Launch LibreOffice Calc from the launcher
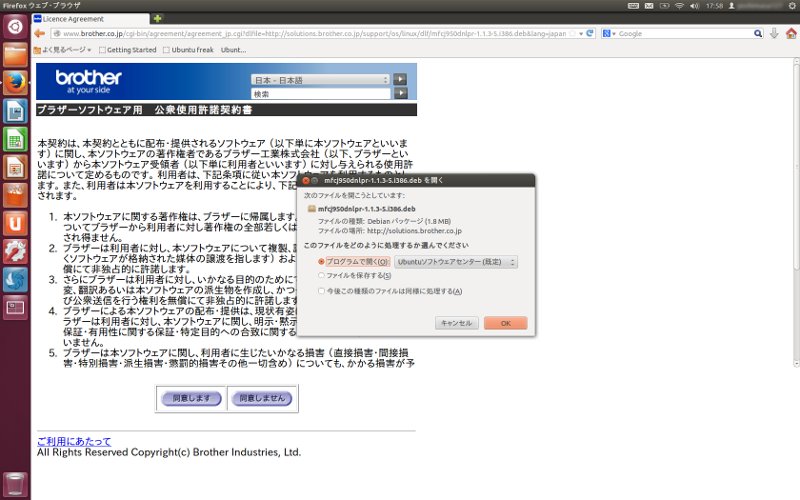 click(15, 139)
